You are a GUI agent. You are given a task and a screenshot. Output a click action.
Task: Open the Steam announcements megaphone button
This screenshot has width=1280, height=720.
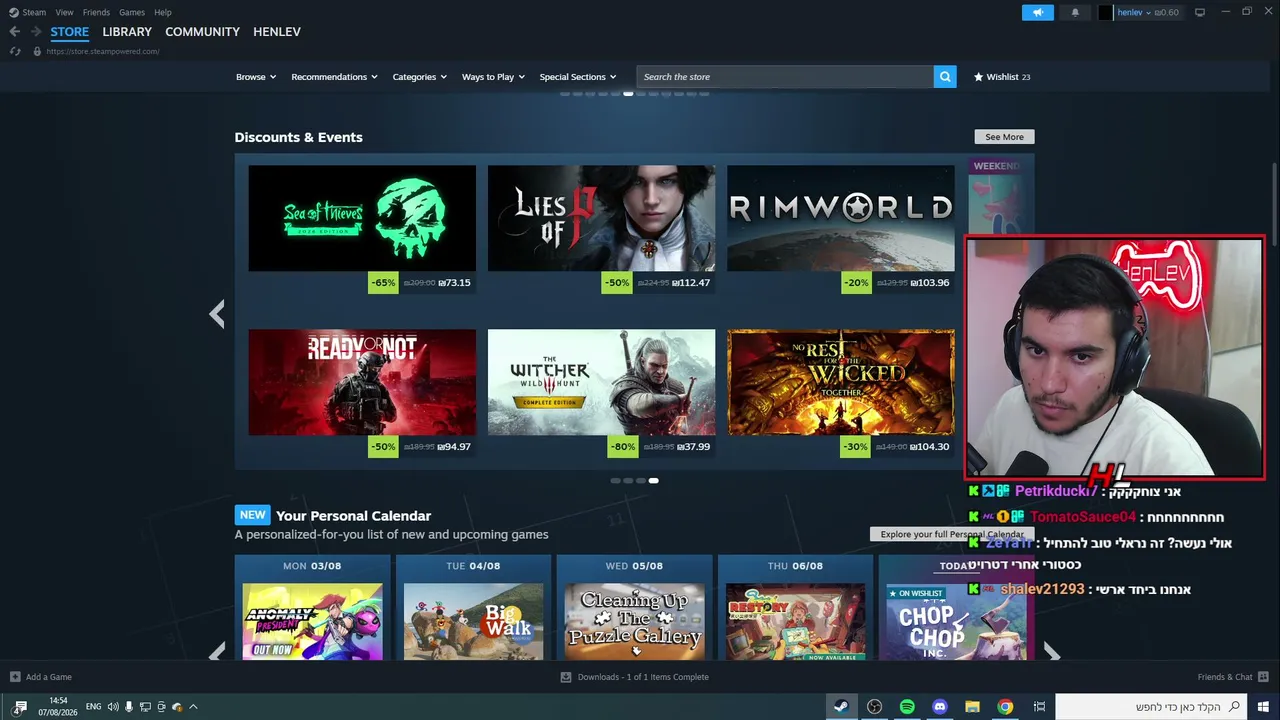1038,12
